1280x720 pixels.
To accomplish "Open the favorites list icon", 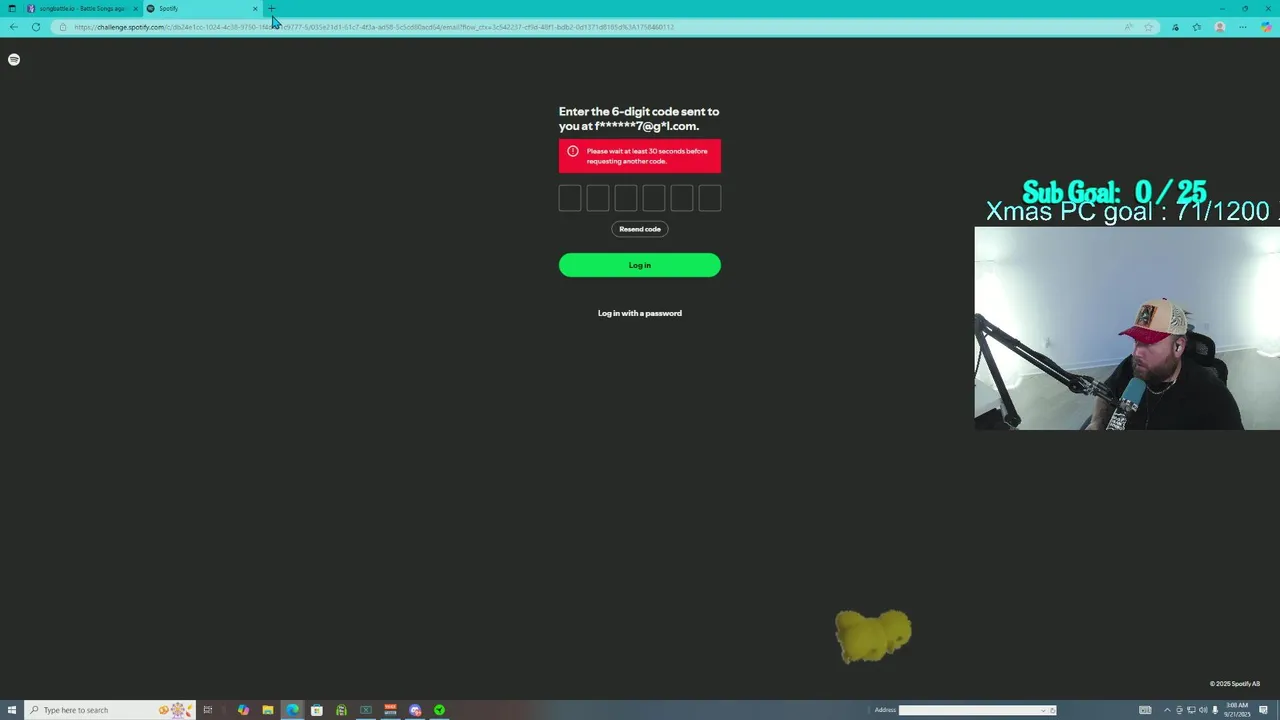I will coord(1197,27).
